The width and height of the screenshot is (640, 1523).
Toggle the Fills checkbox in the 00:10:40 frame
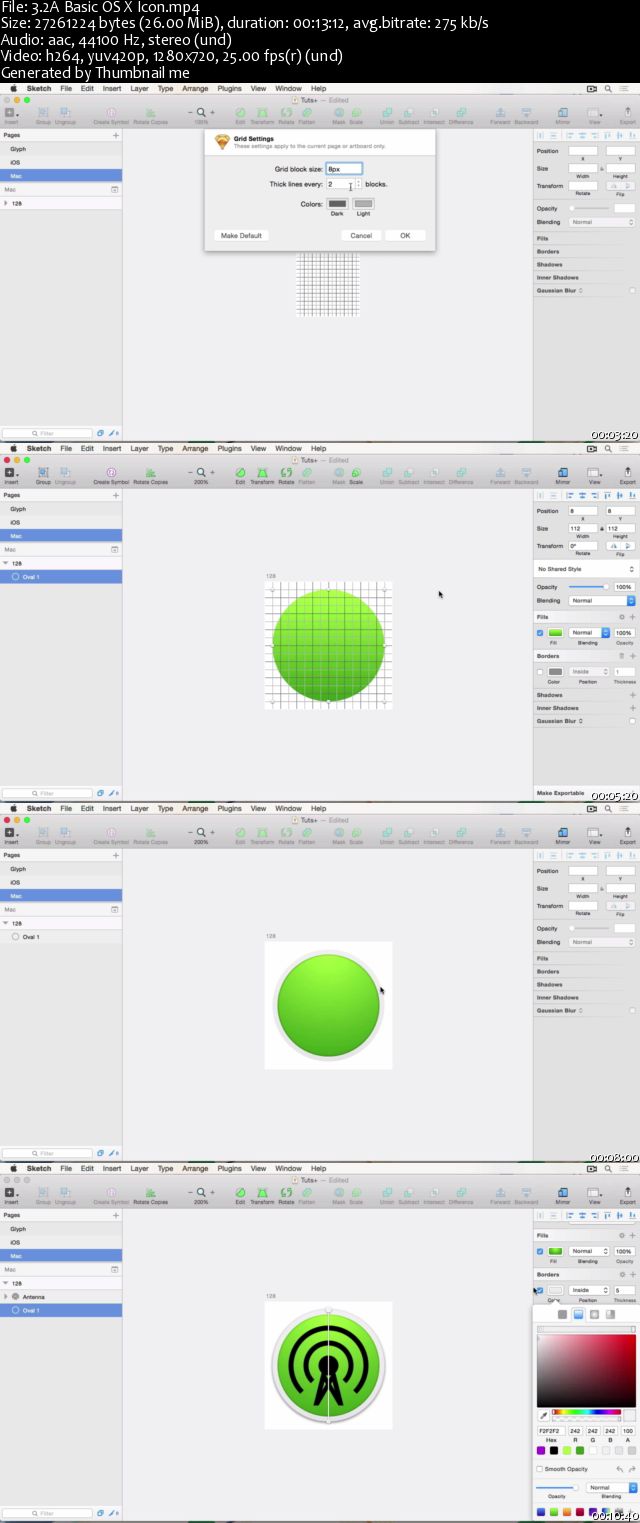pyautogui.click(x=541, y=1251)
